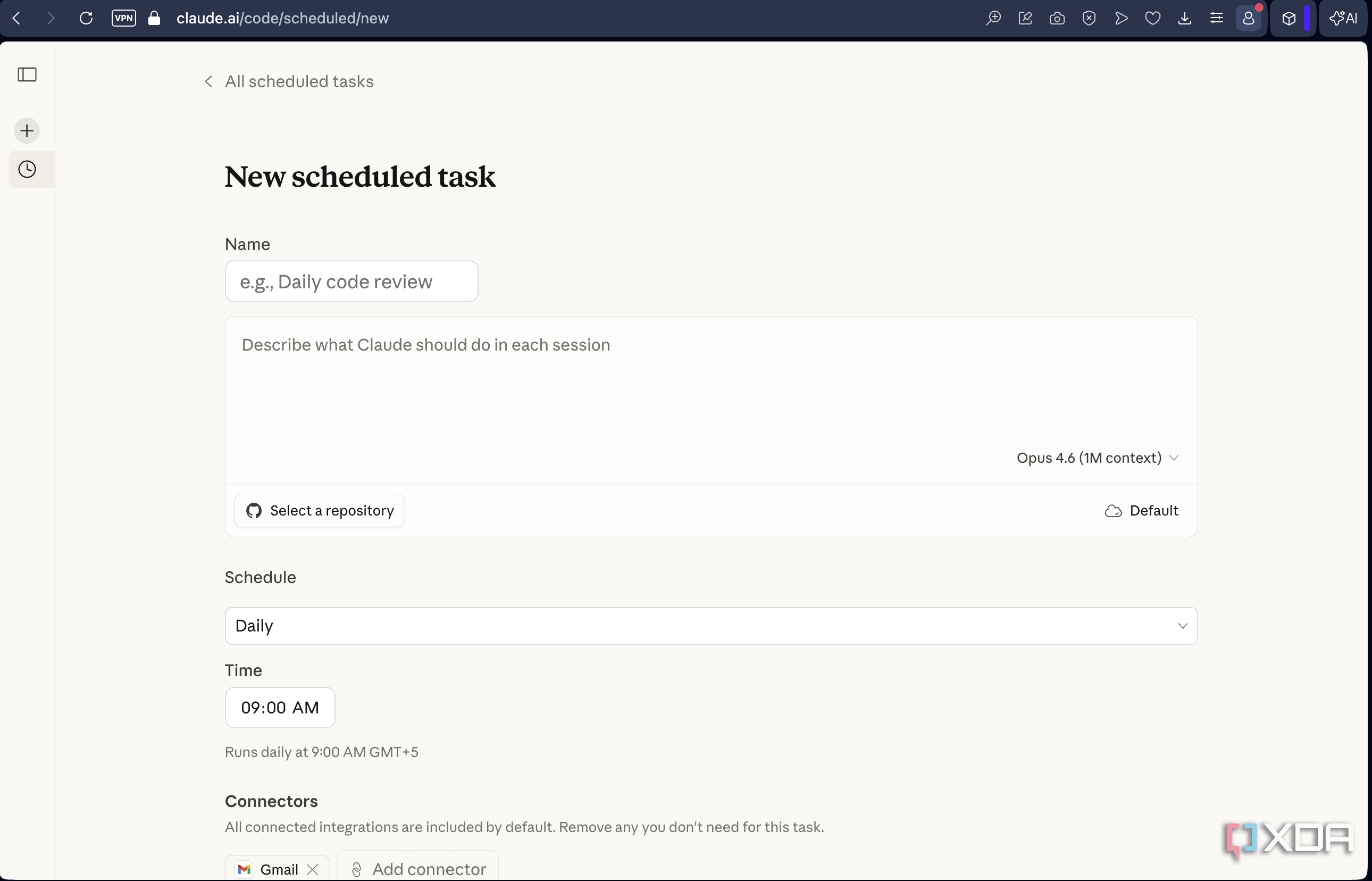
Task: Open the easy setup sliders icon
Action: click(1217, 18)
